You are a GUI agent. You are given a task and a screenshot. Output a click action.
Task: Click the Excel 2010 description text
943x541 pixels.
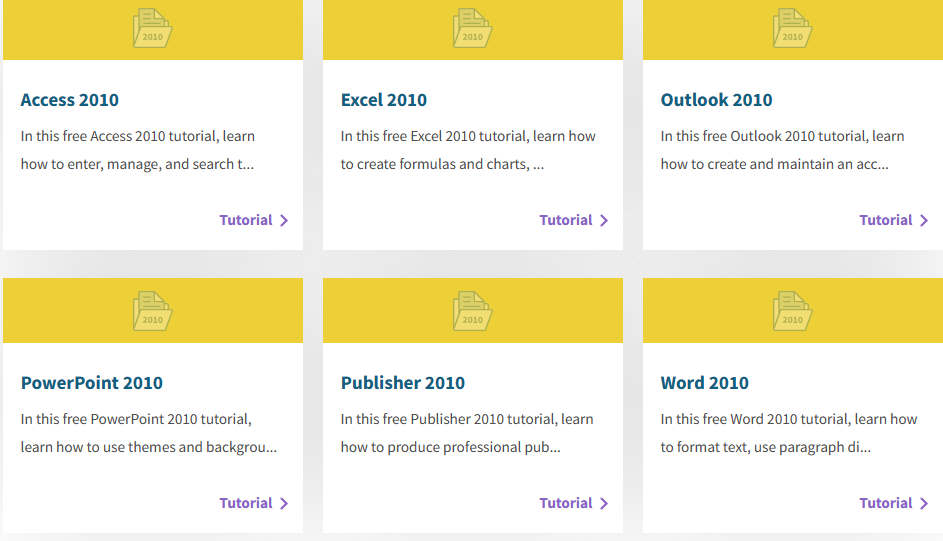tap(468, 150)
